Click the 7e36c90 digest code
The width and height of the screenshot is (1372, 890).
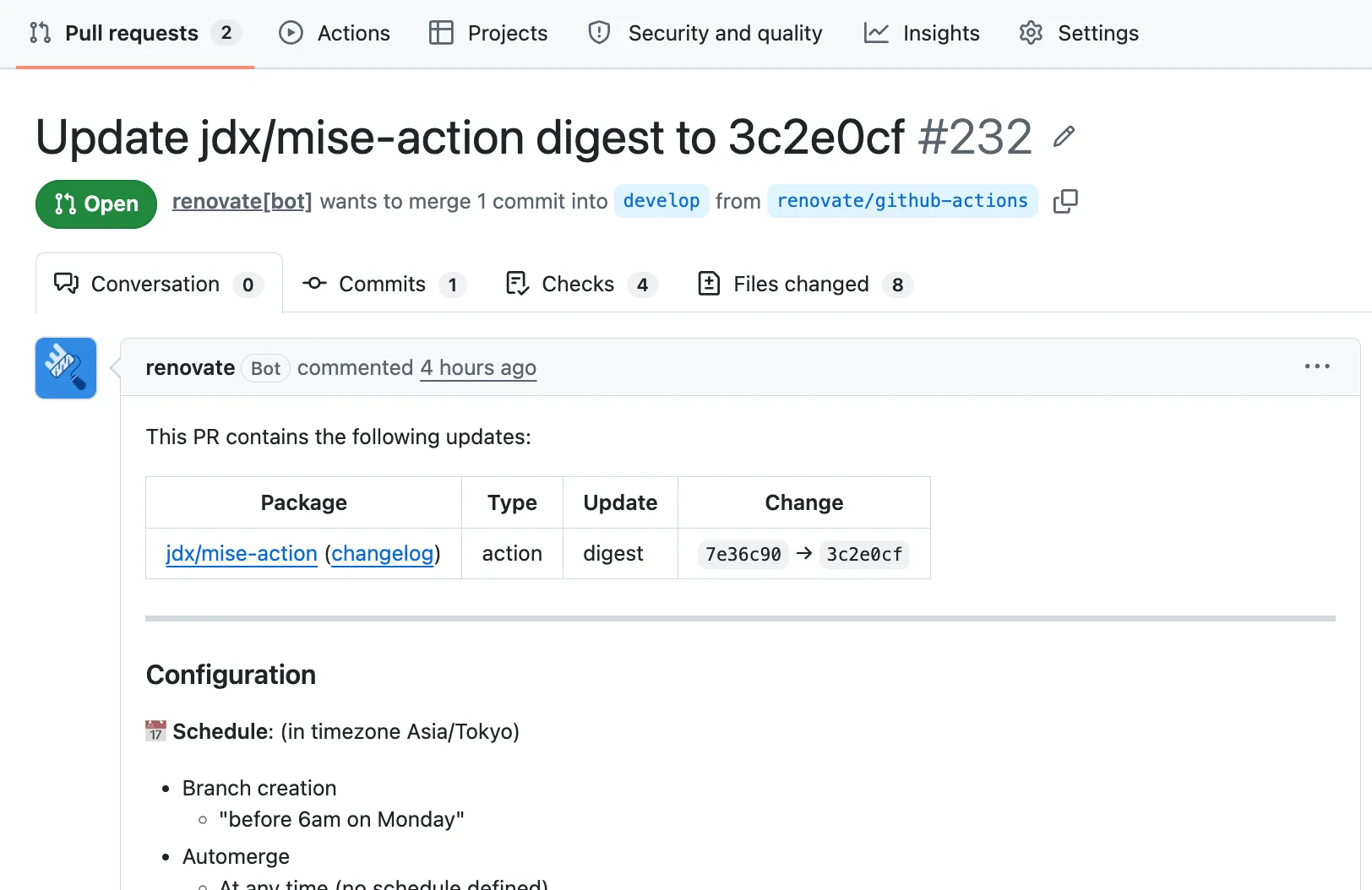click(x=743, y=554)
